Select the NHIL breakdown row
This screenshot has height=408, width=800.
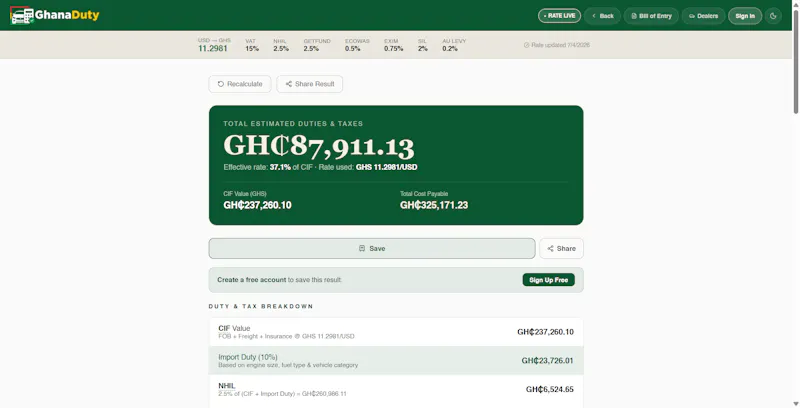coord(396,390)
